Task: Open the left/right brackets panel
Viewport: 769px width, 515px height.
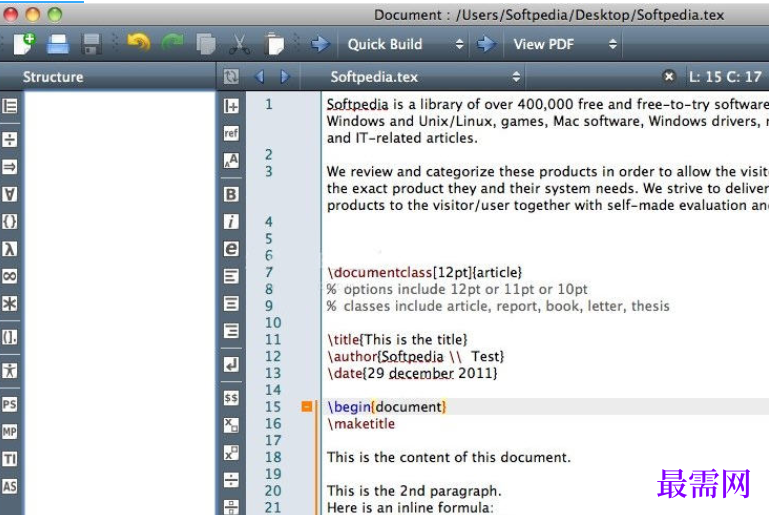Action: click(x=10, y=337)
